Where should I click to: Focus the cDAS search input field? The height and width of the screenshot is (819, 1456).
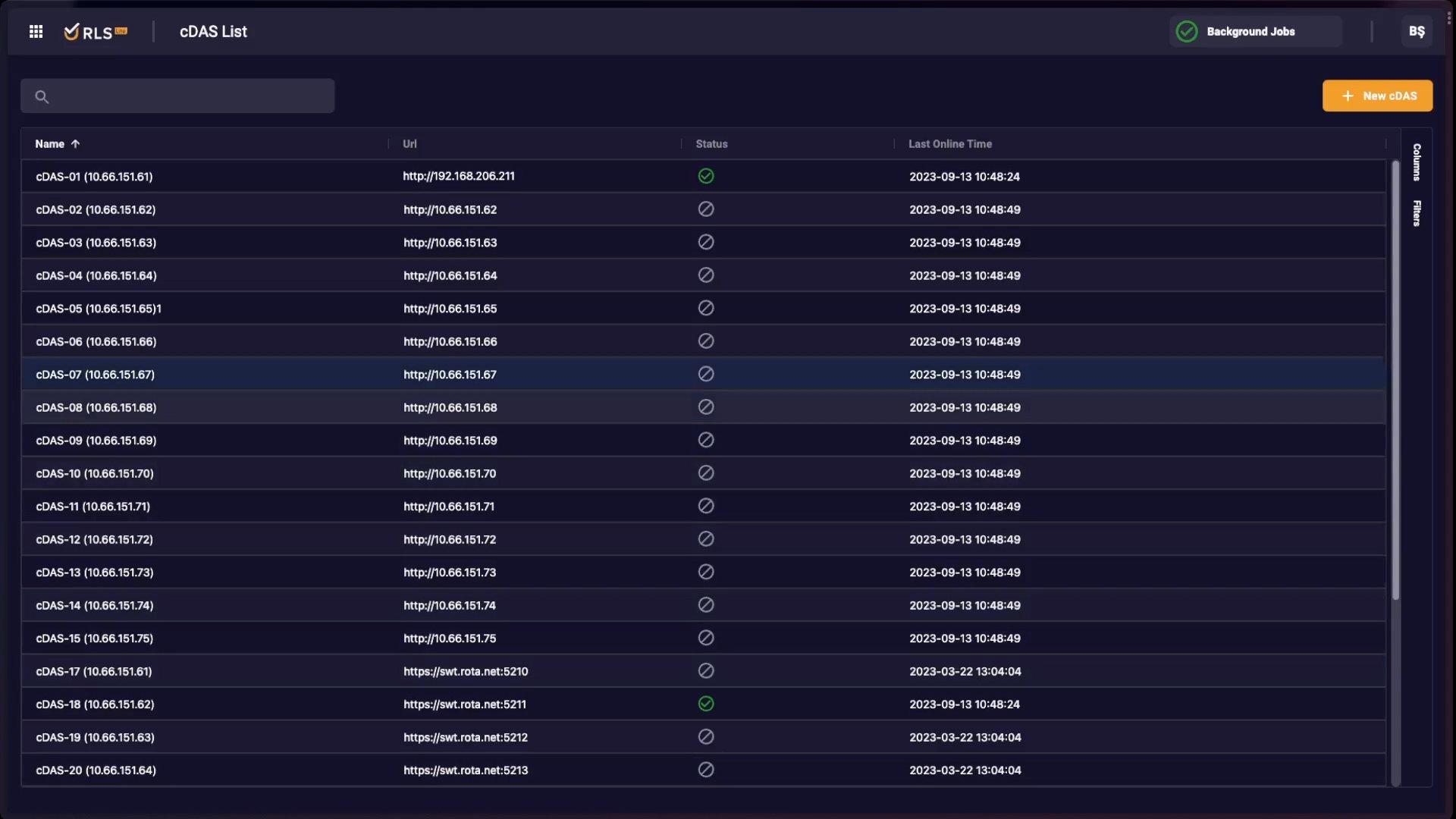(190, 96)
